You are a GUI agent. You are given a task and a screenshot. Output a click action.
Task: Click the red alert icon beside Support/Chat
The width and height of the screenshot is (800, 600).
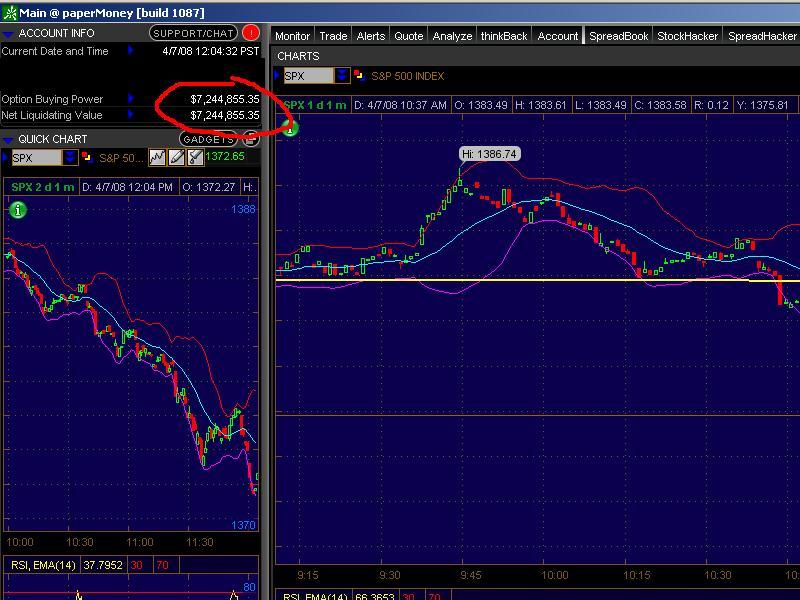coord(250,33)
